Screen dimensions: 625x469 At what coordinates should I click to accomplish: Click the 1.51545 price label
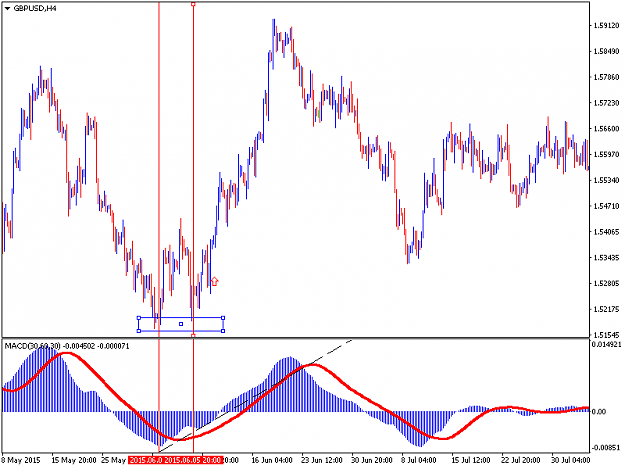tap(606, 335)
